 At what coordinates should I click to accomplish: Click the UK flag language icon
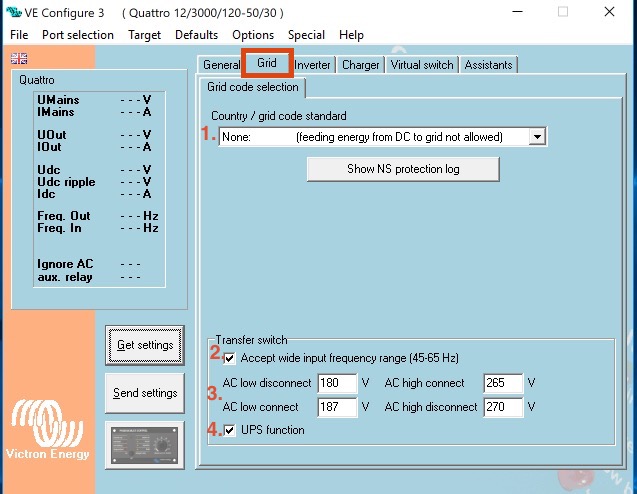coord(19,59)
